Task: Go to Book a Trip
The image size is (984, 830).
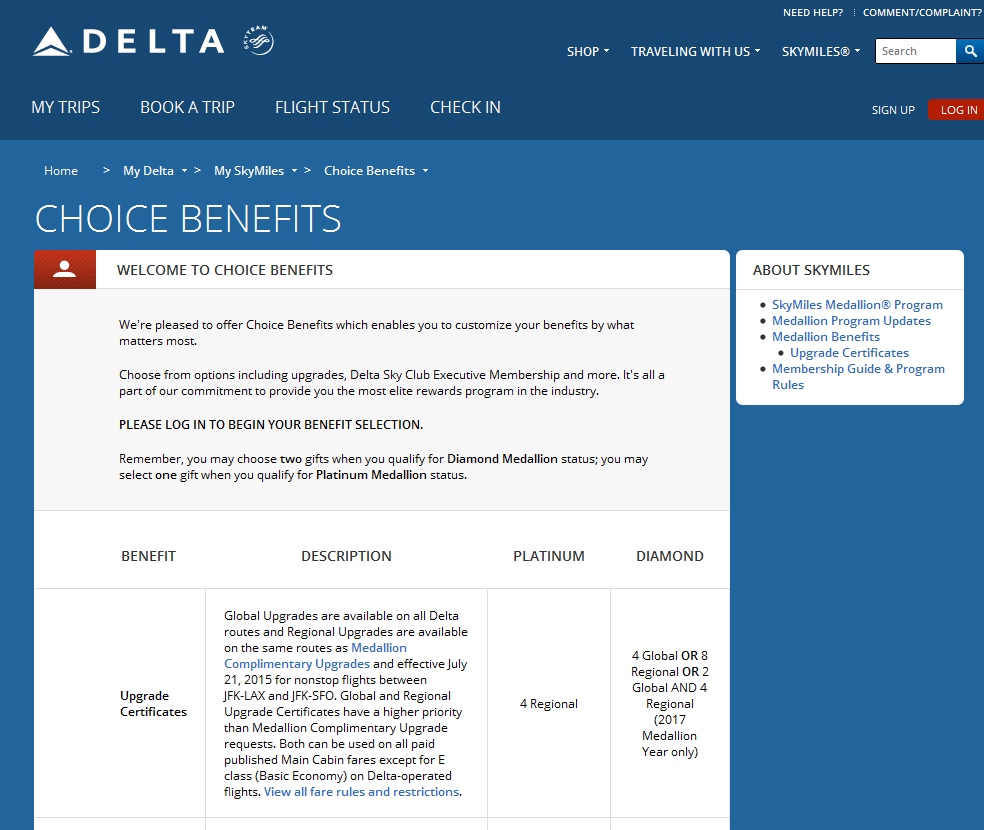Action: point(187,107)
